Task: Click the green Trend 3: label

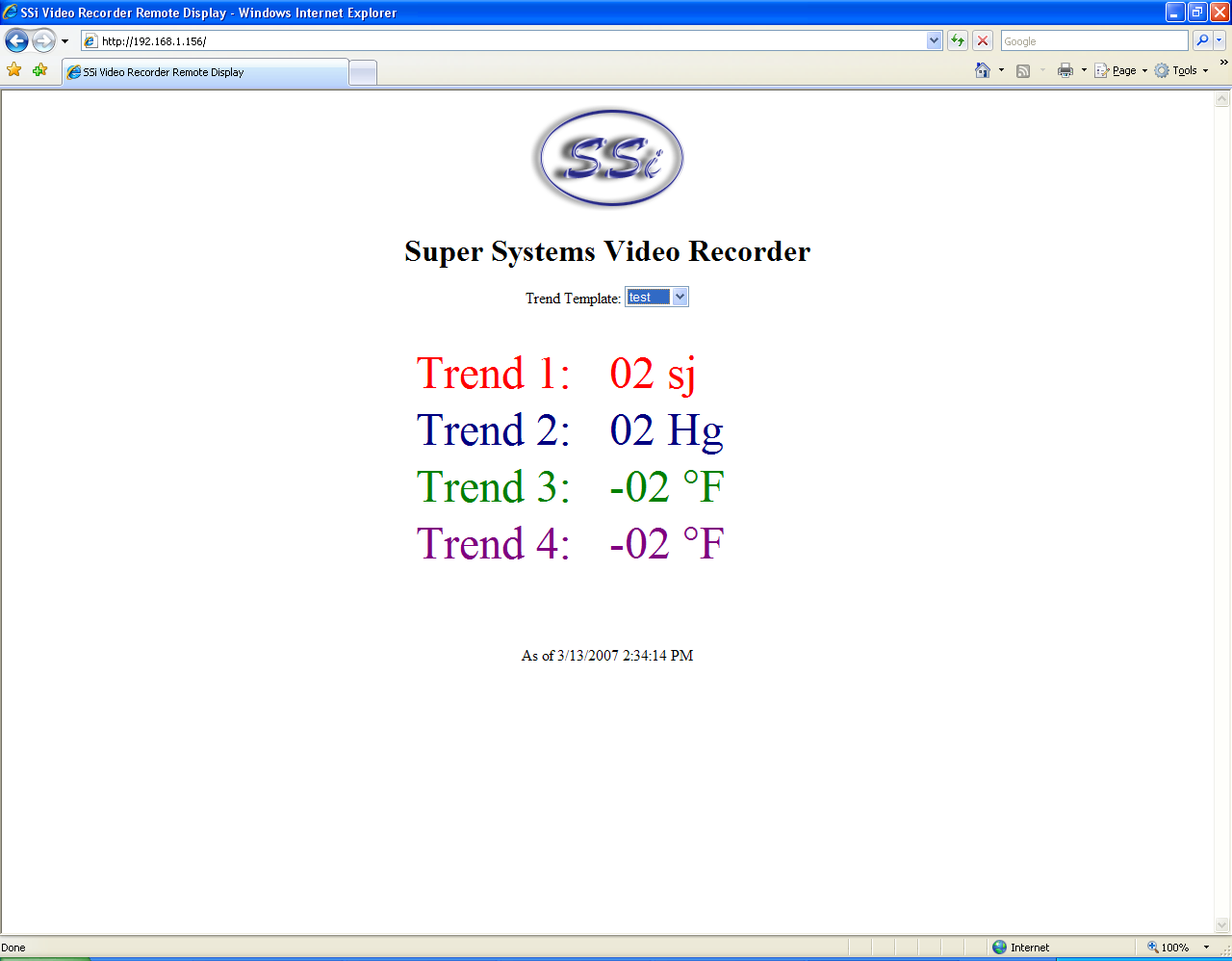Action: [x=493, y=487]
